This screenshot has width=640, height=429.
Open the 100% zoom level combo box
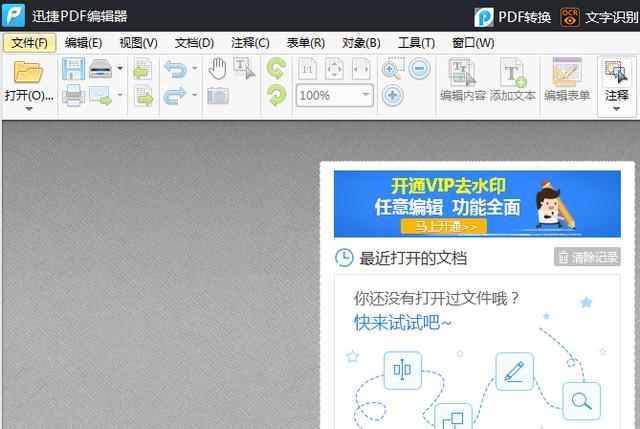(x=334, y=95)
